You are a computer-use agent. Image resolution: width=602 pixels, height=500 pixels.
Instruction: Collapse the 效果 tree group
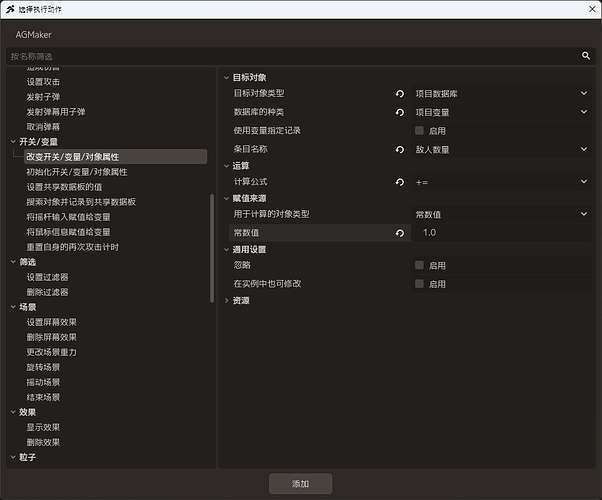(x=13, y=412)
